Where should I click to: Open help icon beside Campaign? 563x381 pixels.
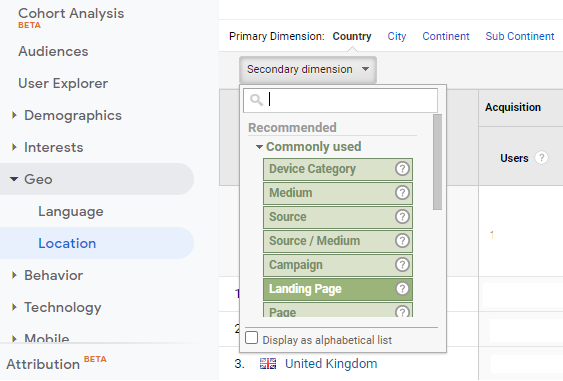[x=402, y=265]
